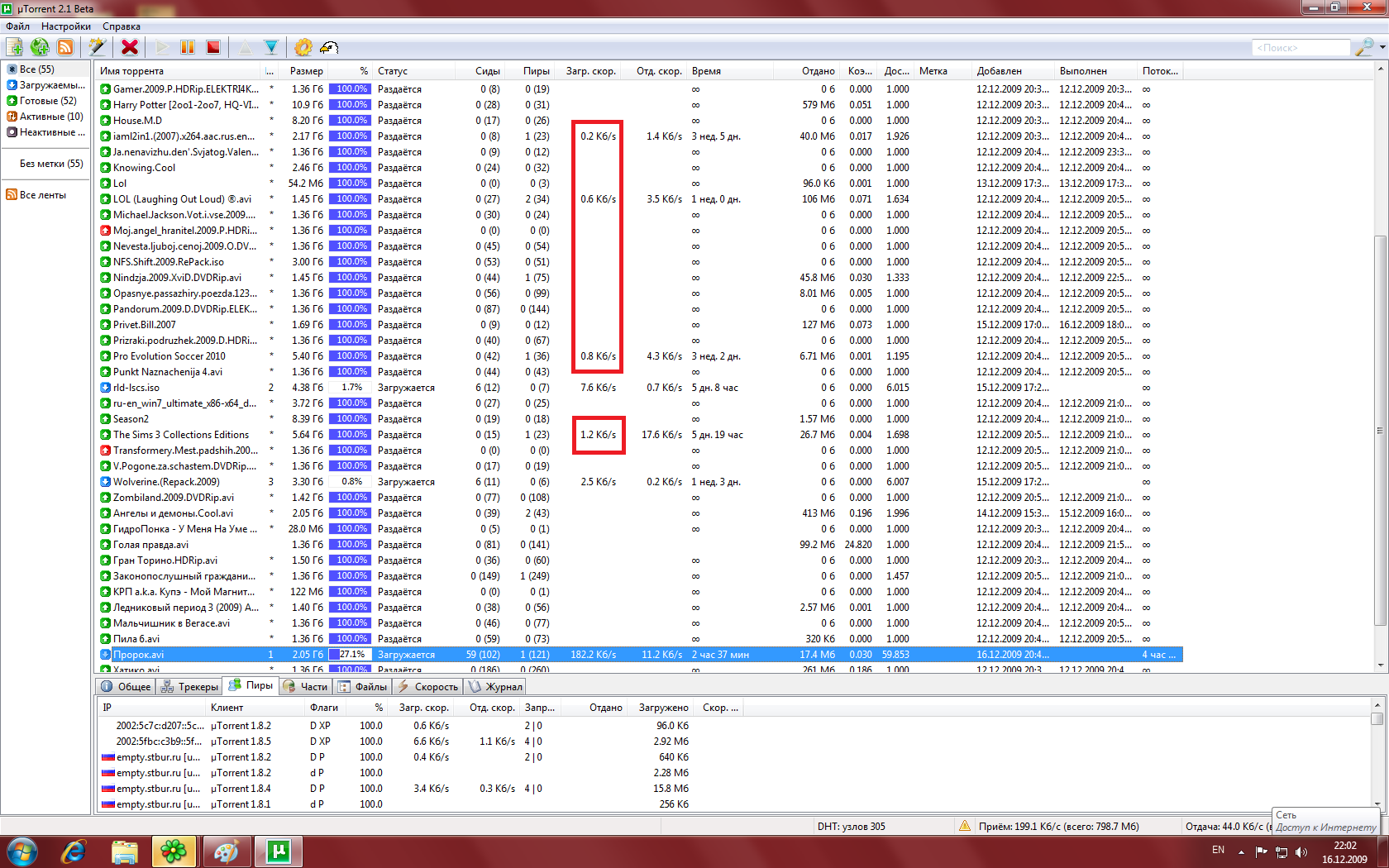This screenshot has height=868, width=1389.
Task: Stop the torrent with red square icon
Action: 213,47
